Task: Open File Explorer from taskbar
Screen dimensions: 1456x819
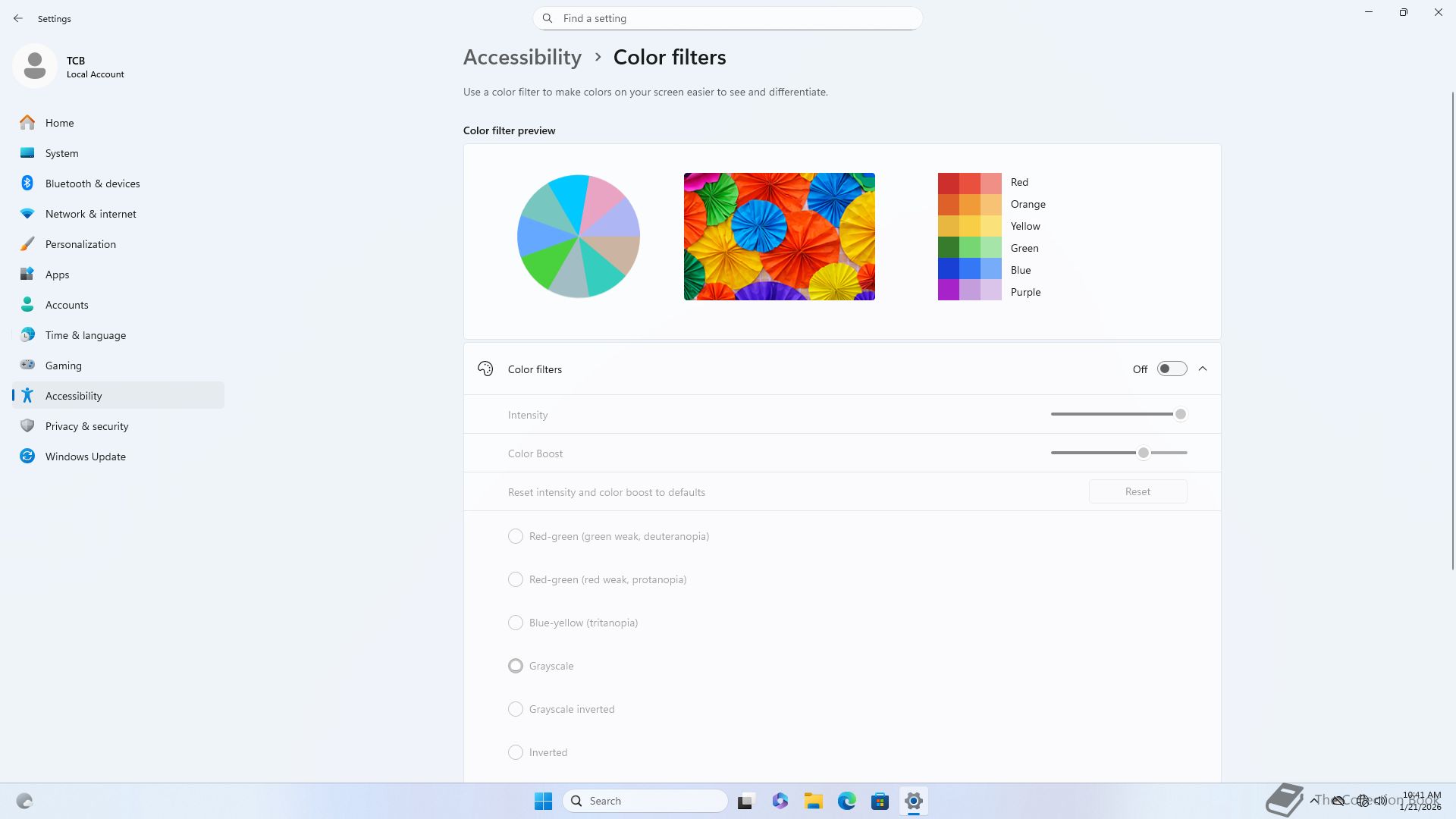Action: tap(813, 801)
